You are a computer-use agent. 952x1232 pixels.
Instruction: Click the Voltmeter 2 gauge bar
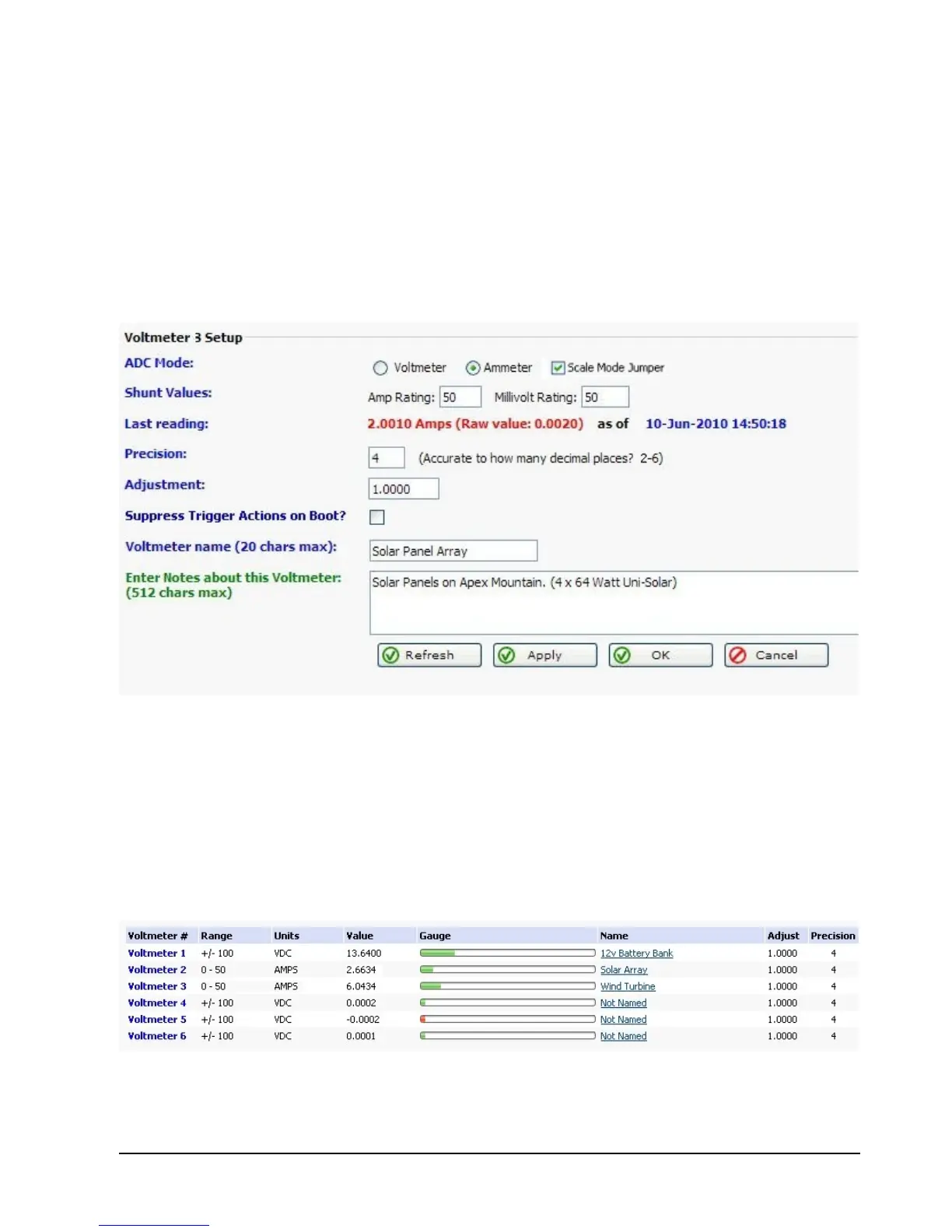pyautogui.click(x=508, y=969)
